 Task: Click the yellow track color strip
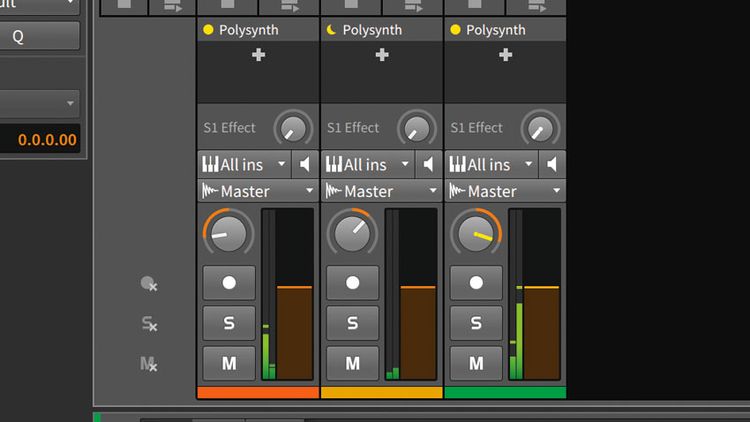click(381, 393)
